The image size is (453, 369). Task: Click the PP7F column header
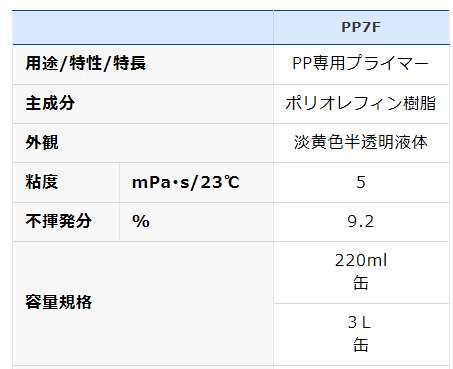coord(361,27)
